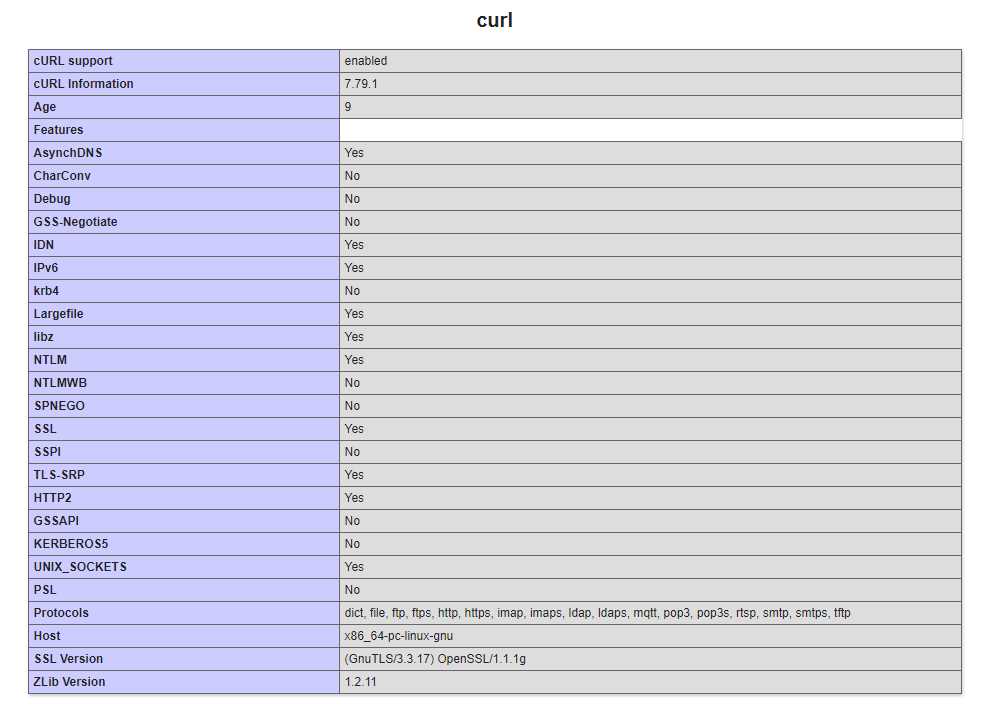Click the curl section heading
Viewport: 992px width, 709px height.
494,20
